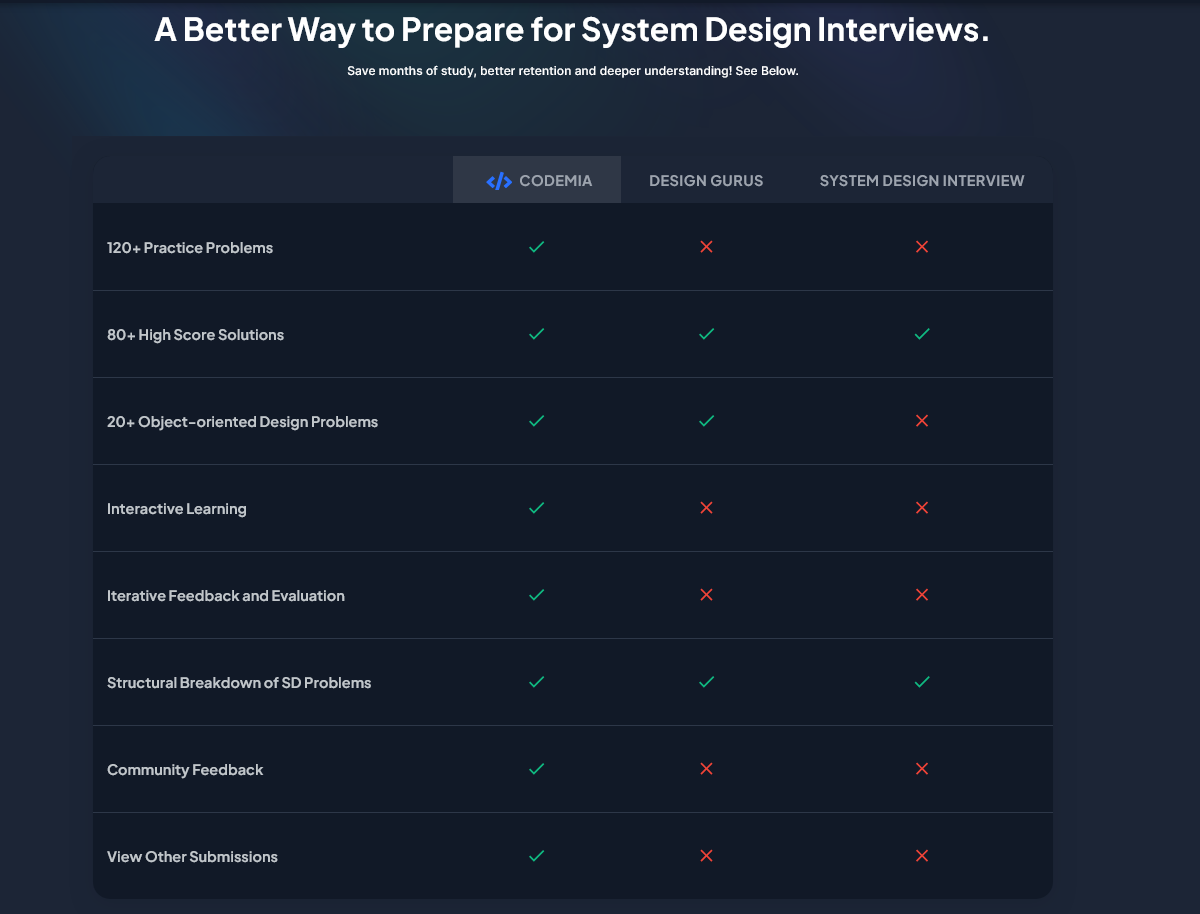Click the green checkmark for Community Feedback under Codemia
Image resolution: width=1200 pixels, height=914 pixels.
tap(536, 769)
